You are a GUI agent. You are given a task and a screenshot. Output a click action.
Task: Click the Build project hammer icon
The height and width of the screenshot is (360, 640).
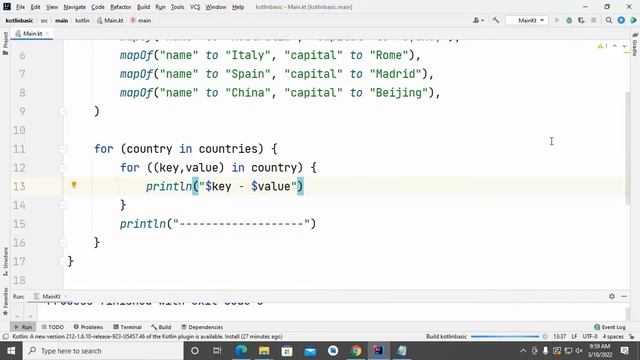[496, 20]
